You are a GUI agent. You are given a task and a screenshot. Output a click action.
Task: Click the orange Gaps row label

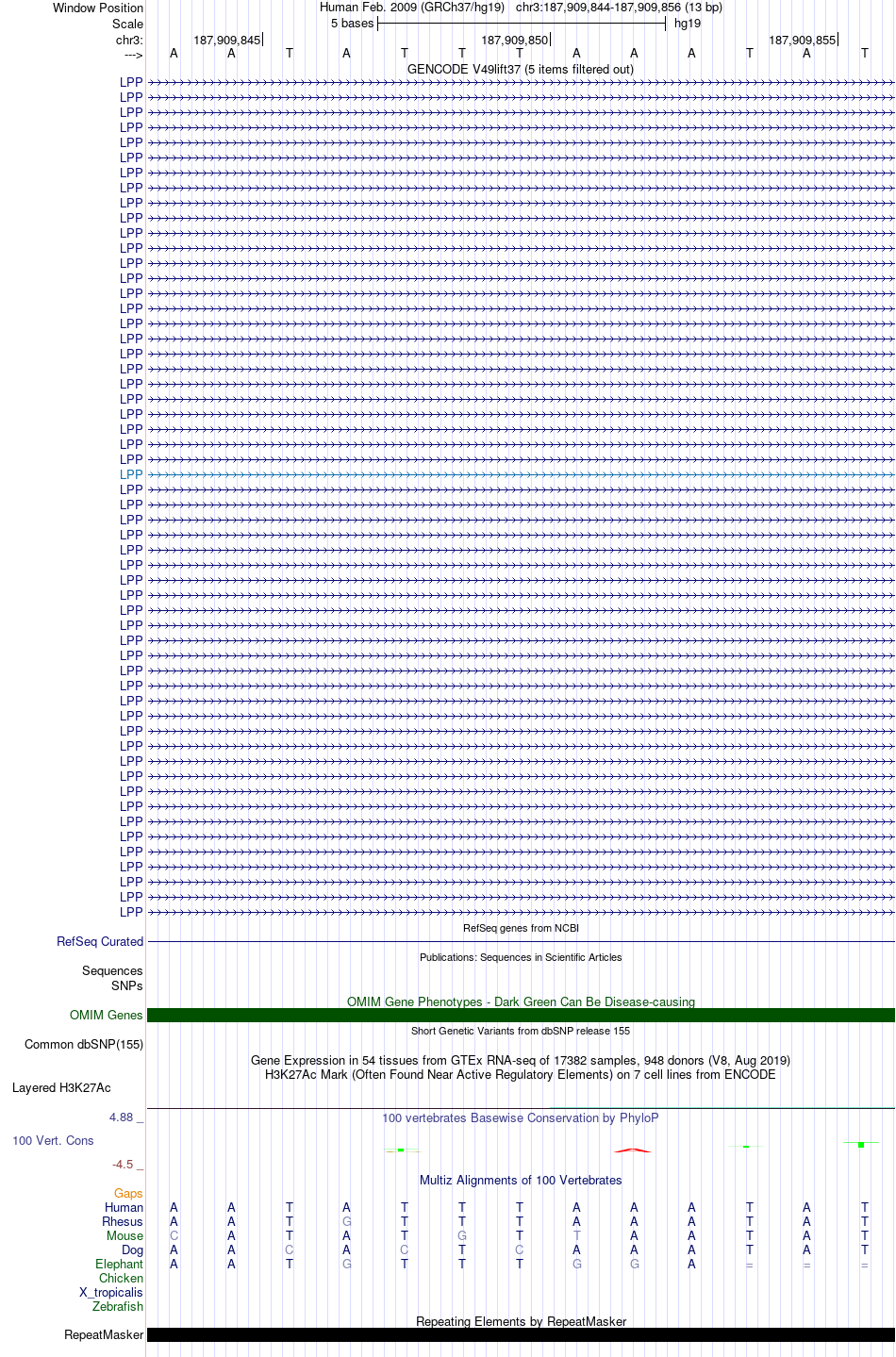[x=129, y=1193]
